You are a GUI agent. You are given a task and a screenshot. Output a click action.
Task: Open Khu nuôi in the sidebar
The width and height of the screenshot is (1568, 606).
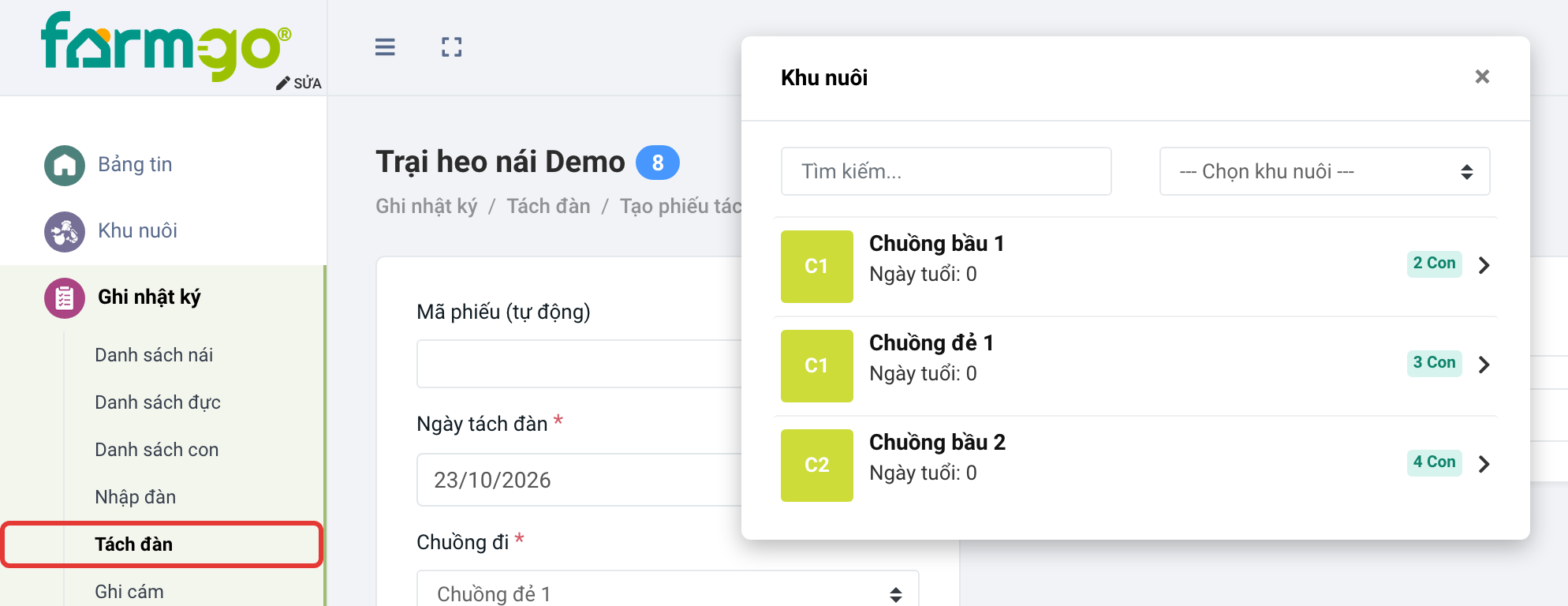tap(137, 230)
